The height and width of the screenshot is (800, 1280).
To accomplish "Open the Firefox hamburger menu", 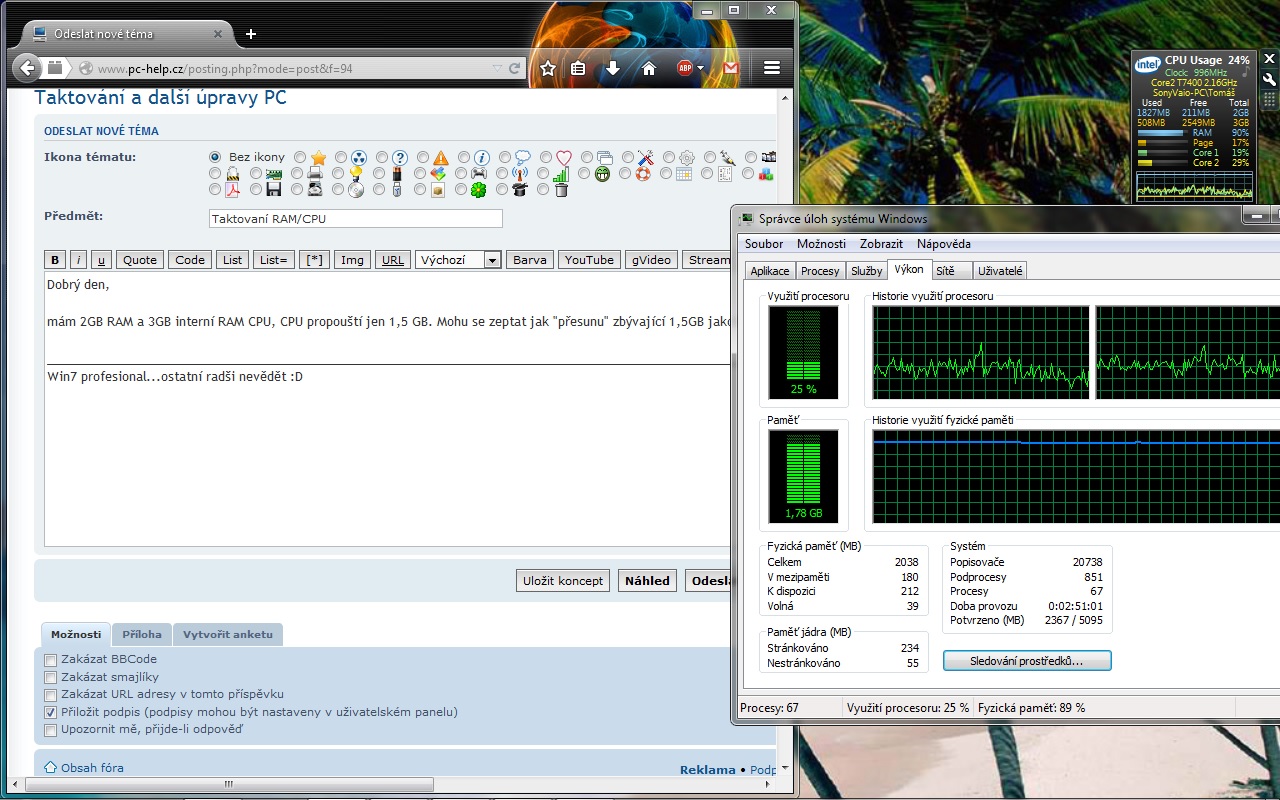I will click(x=771, y=68).
